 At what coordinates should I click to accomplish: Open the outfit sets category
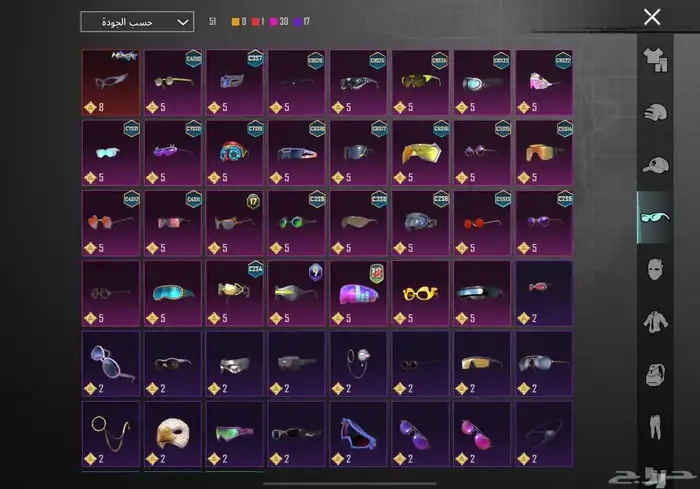coord(656,60)
